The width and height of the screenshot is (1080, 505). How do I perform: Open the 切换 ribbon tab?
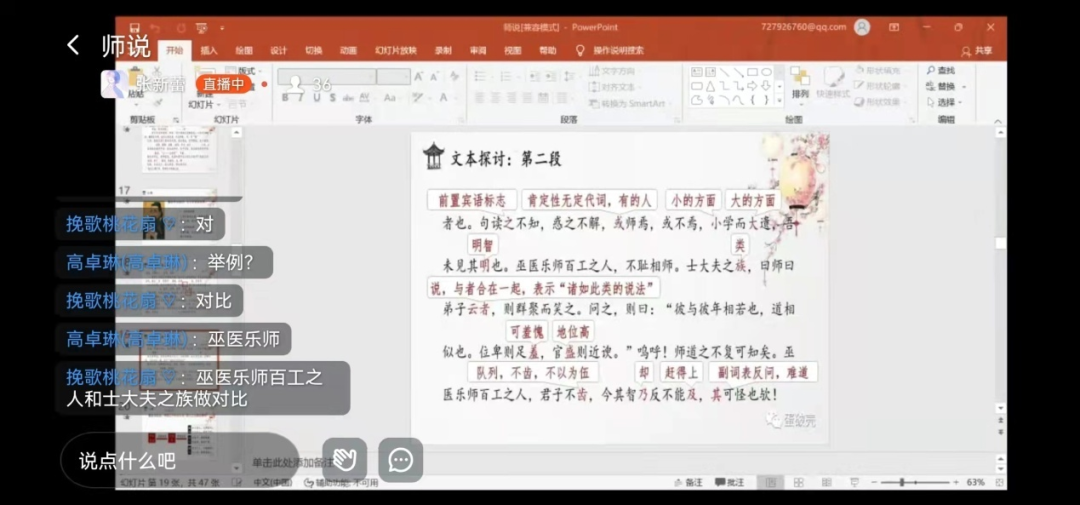313,50
